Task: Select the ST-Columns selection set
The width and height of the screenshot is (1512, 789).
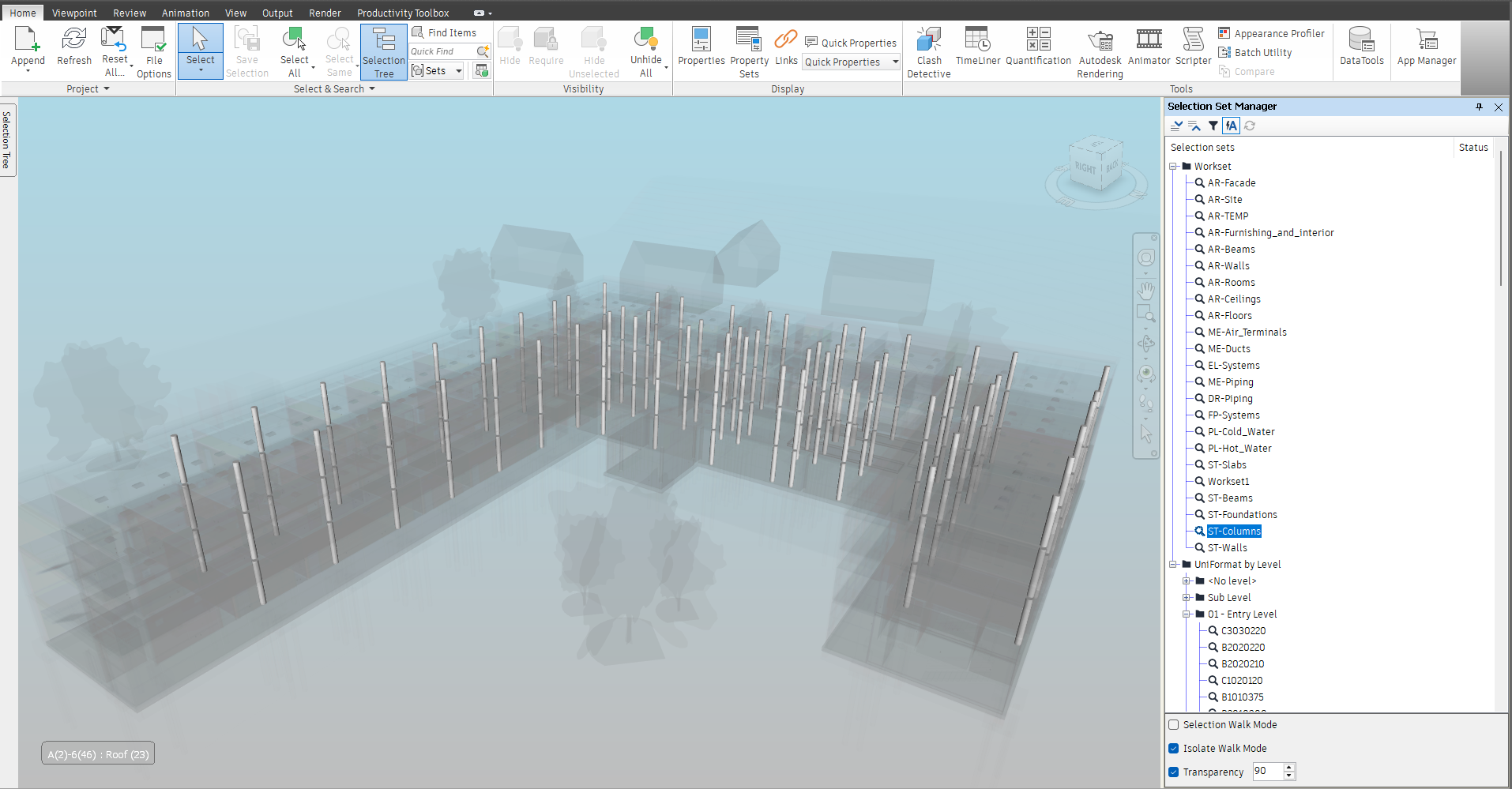Action: point(1234,532)
